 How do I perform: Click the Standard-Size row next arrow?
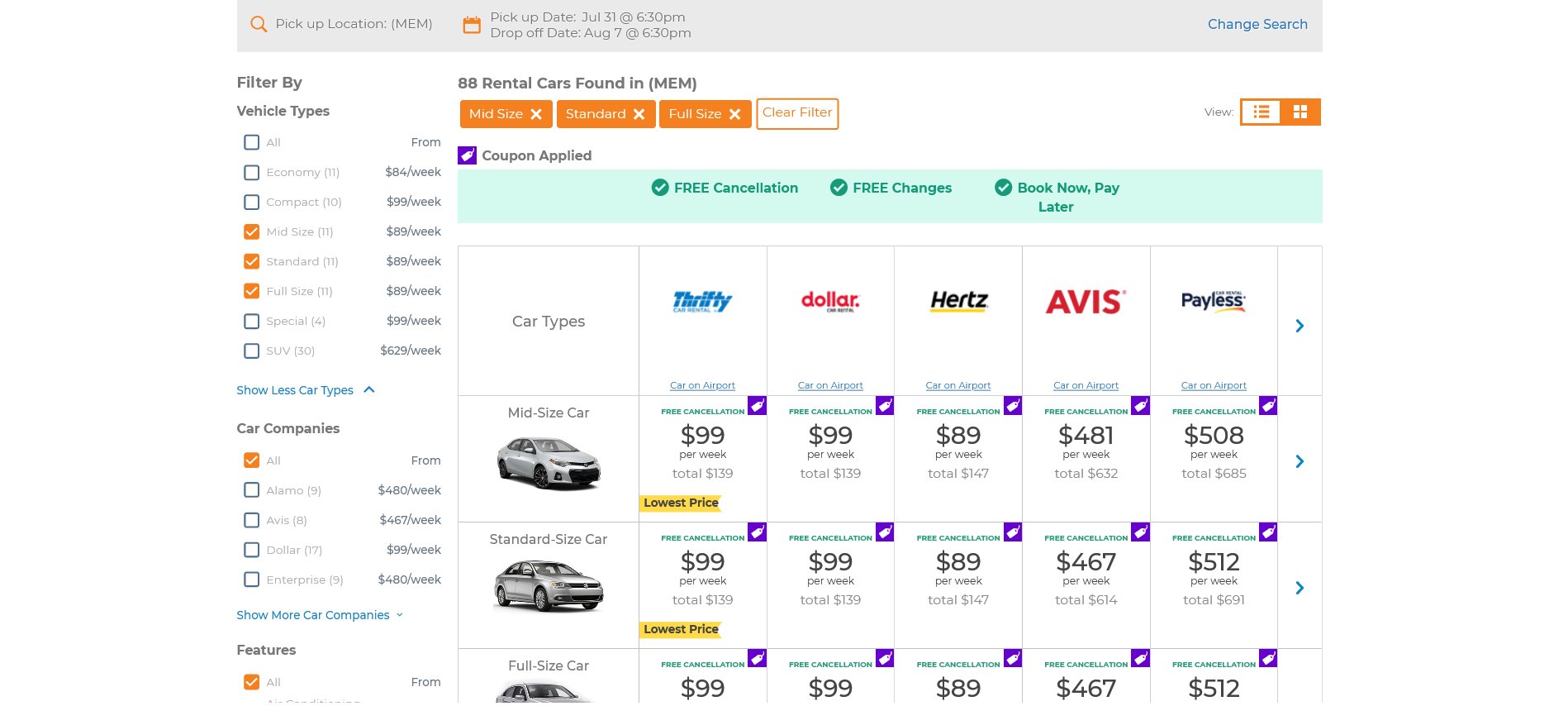[1300, 588]
